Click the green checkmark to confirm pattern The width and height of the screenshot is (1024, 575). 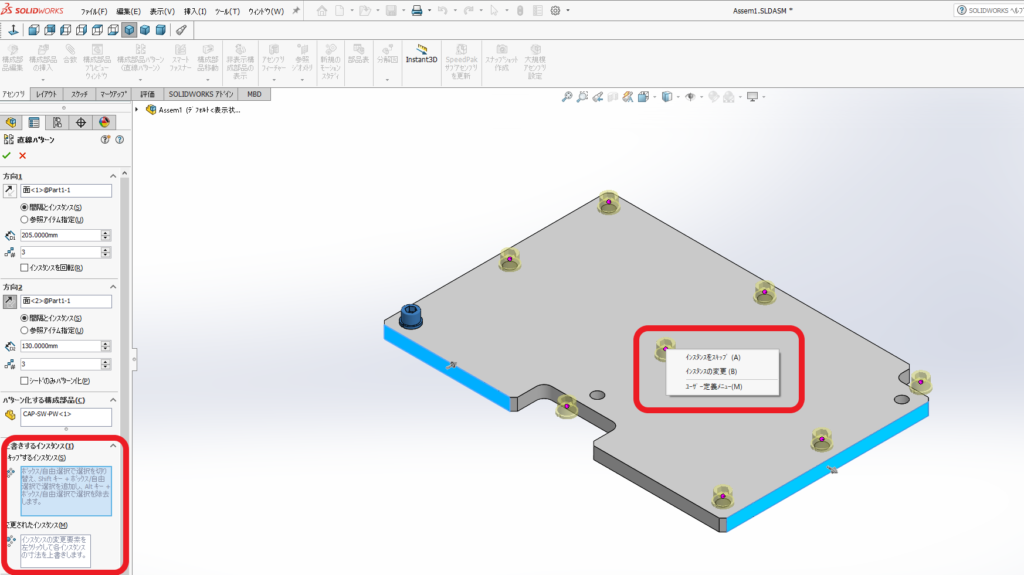[7, 155]
